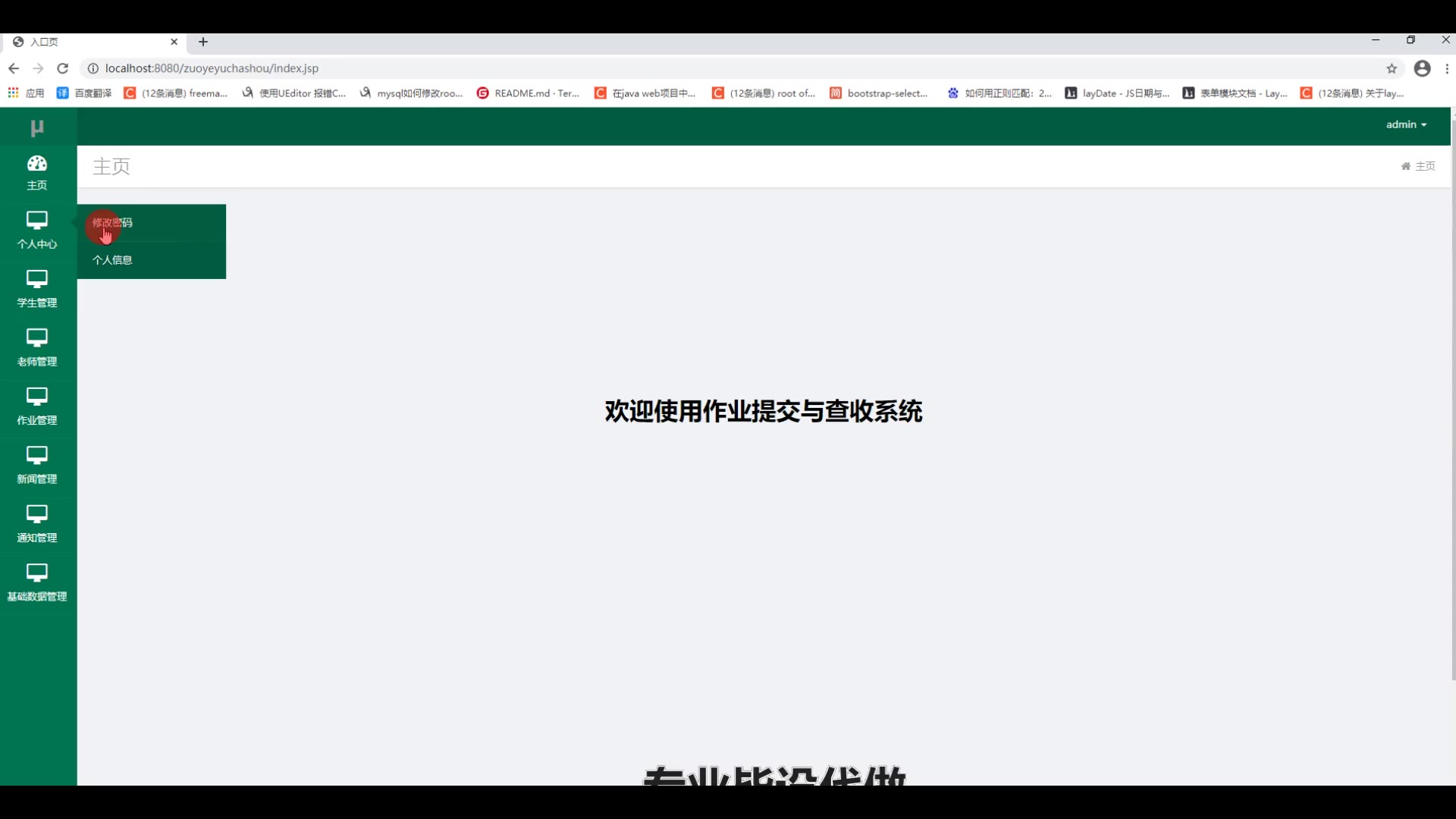The width and height of the screenshot is (1456, 819).
Task: Open Chrome profile avatar menu
Action: pyautogui.click(x=1422, y=69)
